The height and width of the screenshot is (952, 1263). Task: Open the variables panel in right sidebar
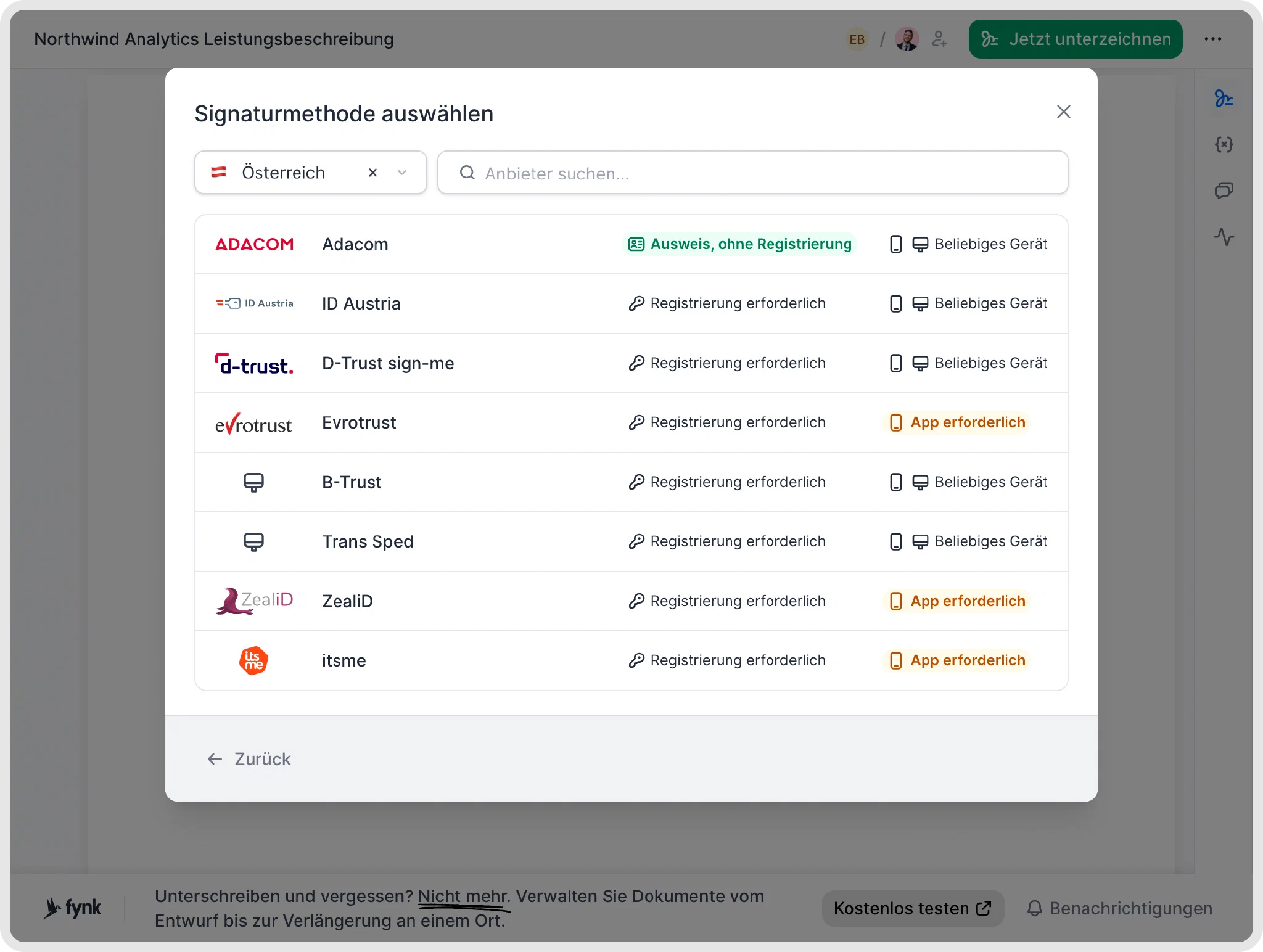[x=1224, y=144]
